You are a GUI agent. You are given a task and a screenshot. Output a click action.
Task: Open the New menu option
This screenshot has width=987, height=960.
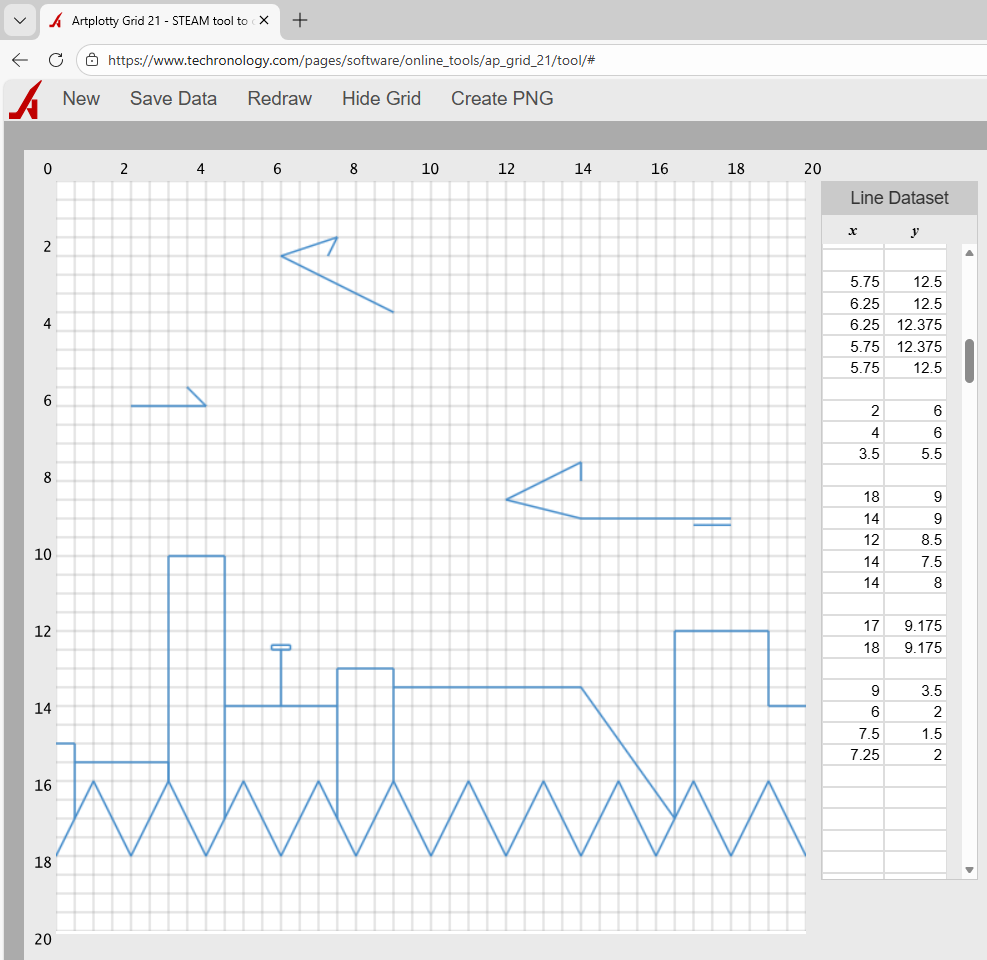pos(81,98)
